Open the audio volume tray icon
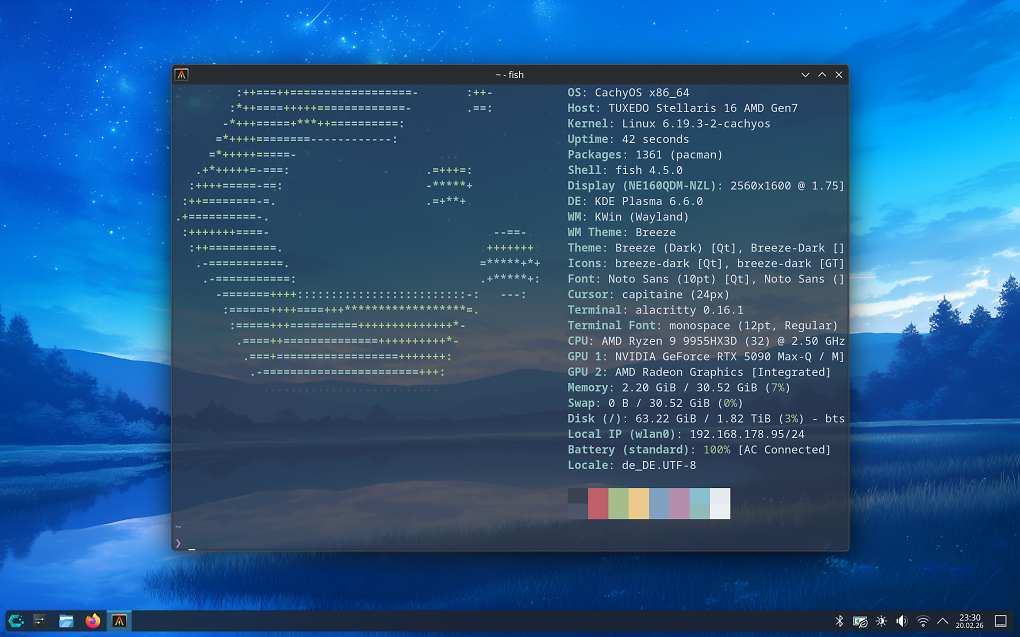 [902, 621]
